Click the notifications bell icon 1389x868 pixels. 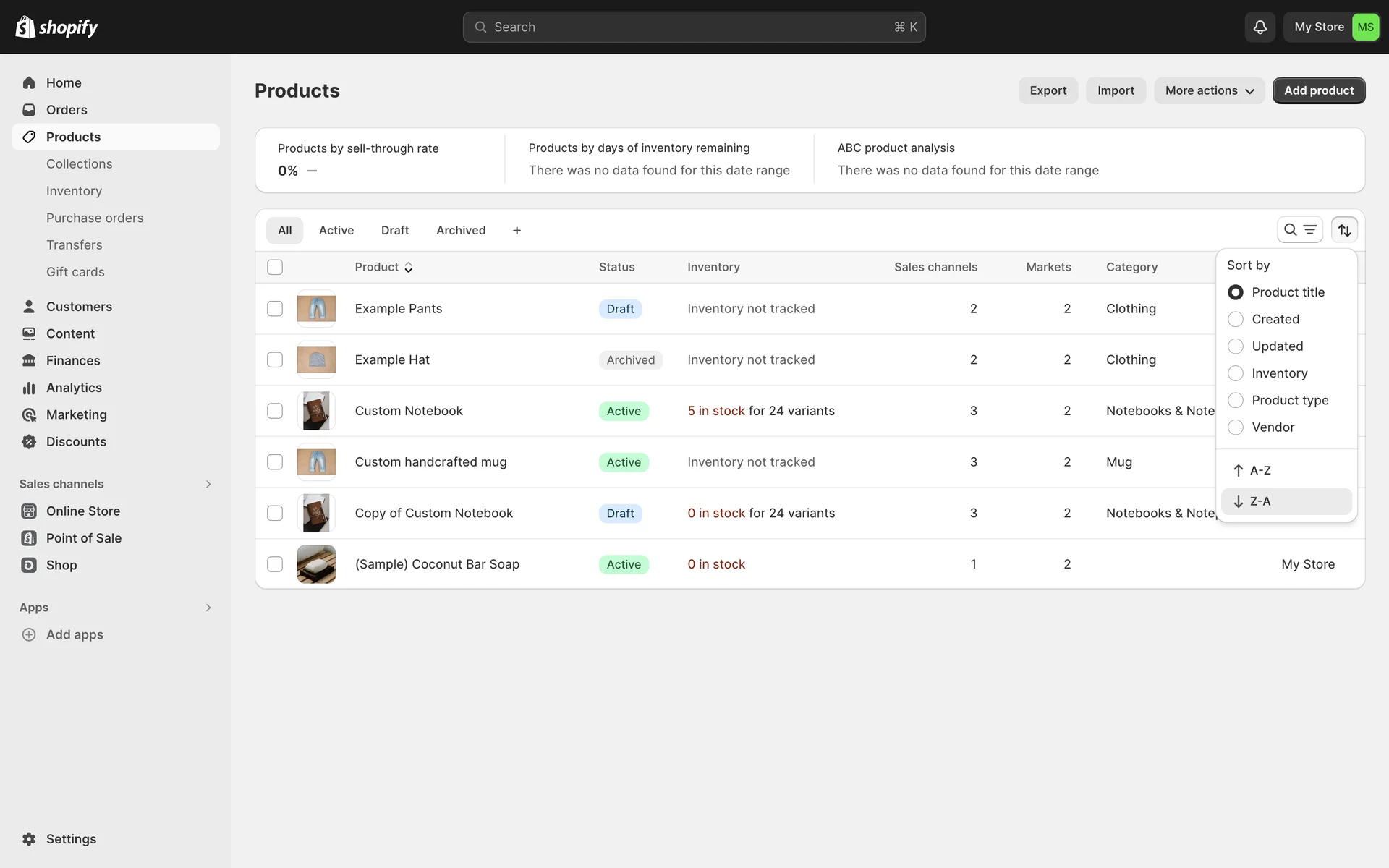1260,27
